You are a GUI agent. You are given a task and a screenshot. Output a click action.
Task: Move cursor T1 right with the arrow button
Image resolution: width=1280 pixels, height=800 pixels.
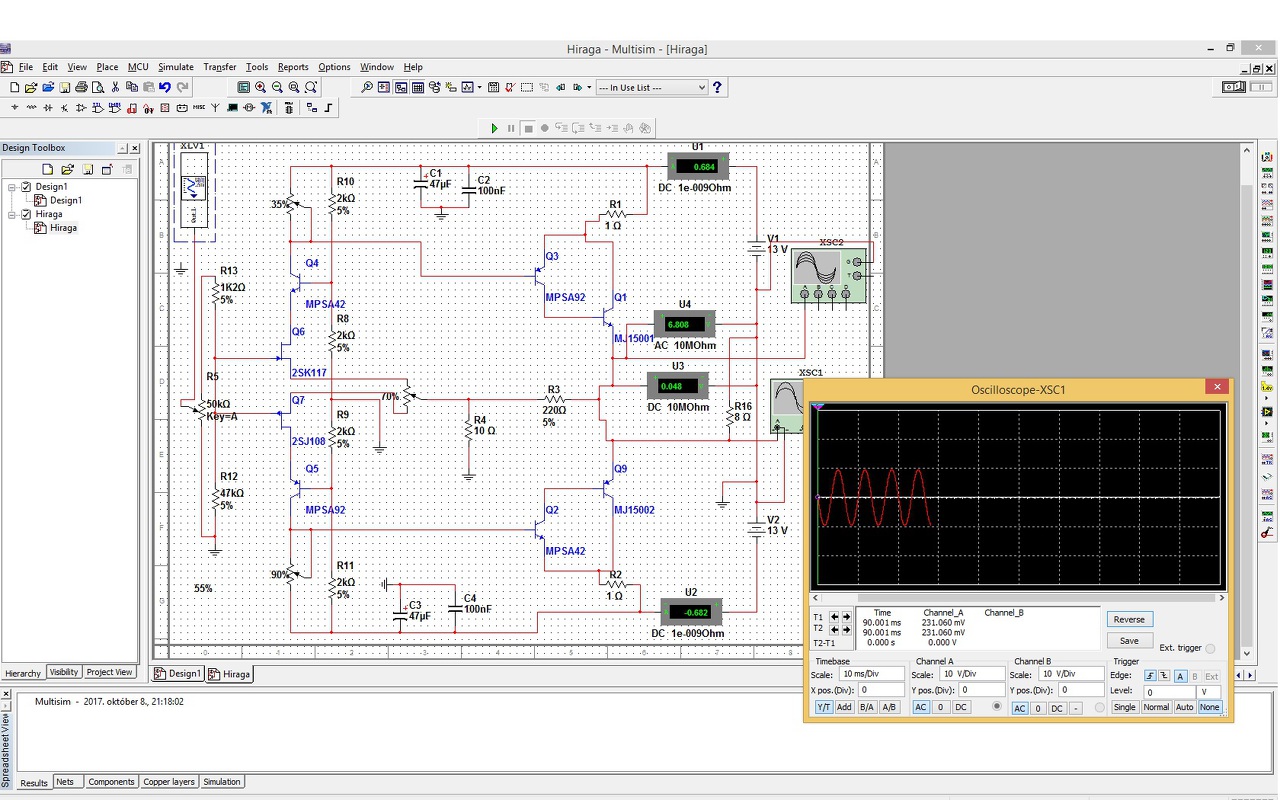[847, 617]
